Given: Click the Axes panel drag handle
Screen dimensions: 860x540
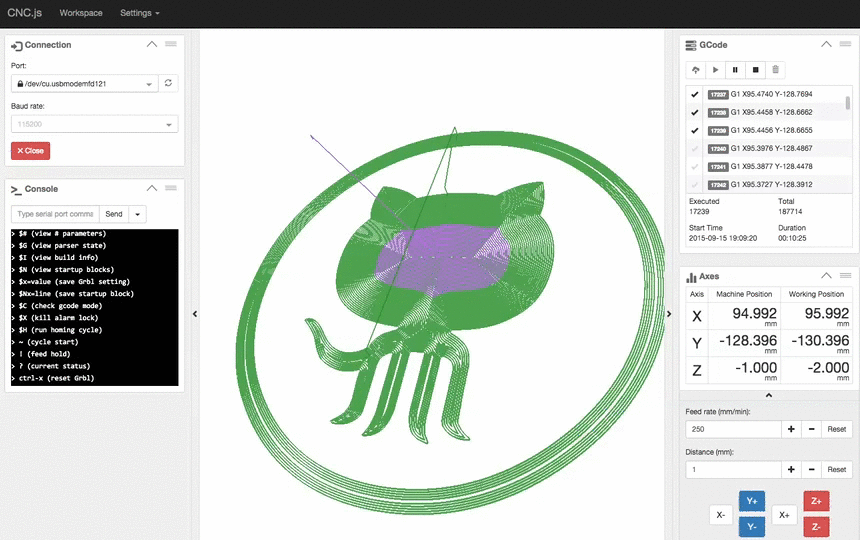Looking at the screenshot, I should pyautogui.click(x=846, y=275).
